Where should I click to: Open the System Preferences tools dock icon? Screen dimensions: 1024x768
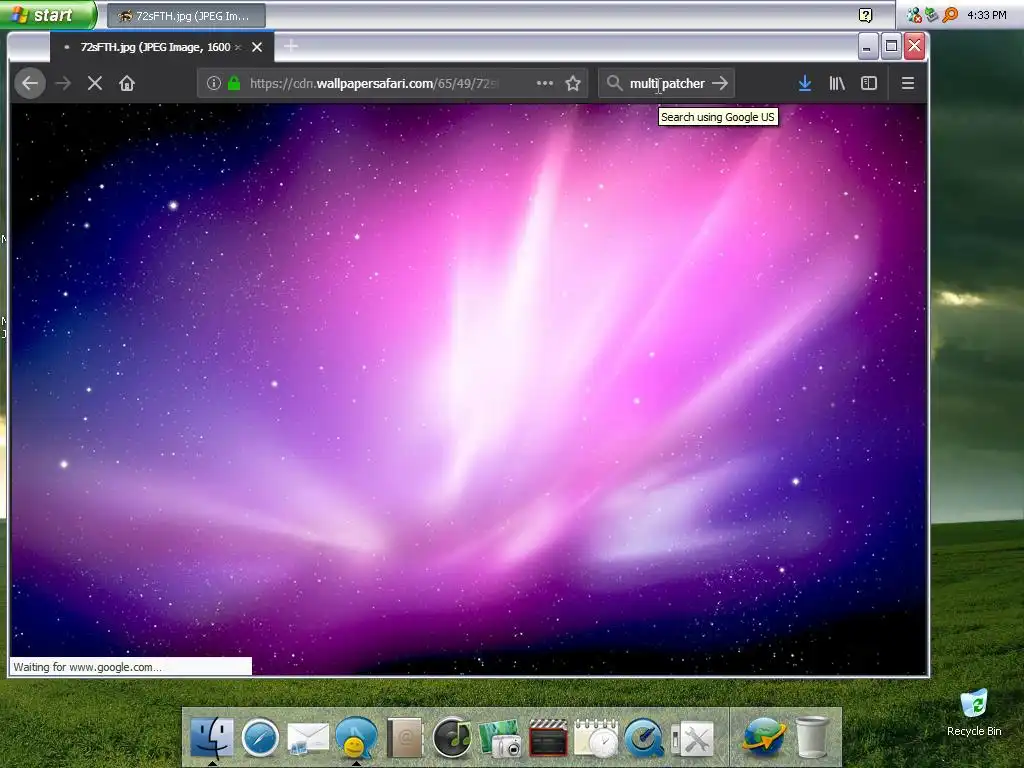click(x=692, y=739)
